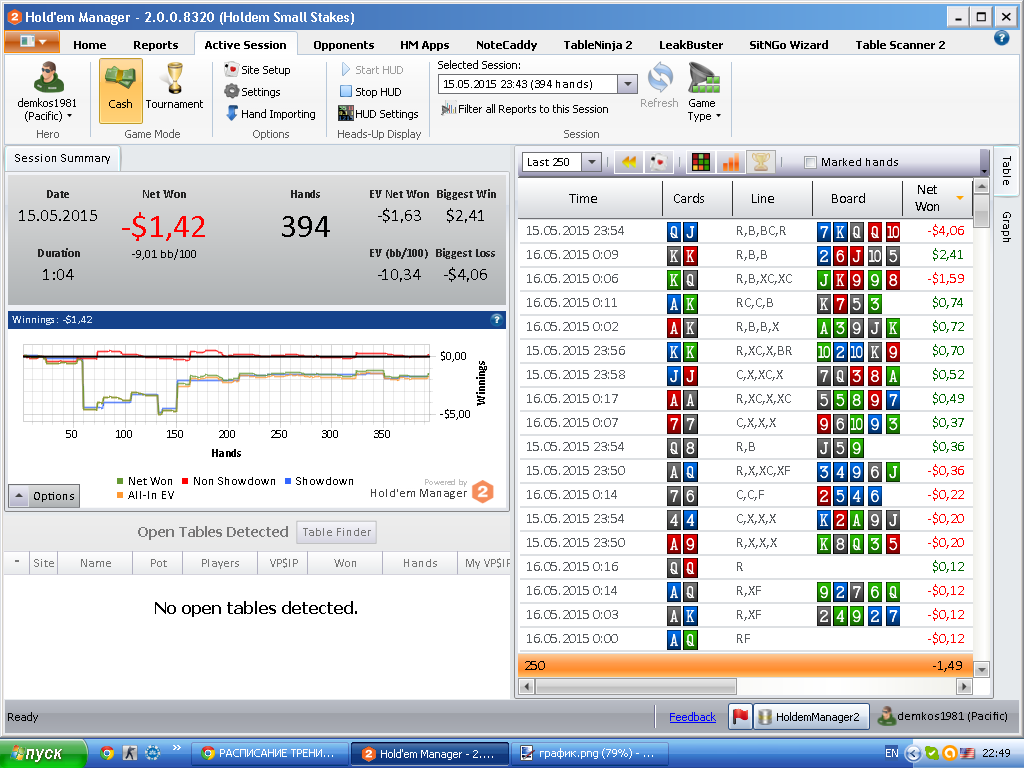Open the Home ribbon tab
Viewport: 1024px width, 768px height.
coord(89,45)
